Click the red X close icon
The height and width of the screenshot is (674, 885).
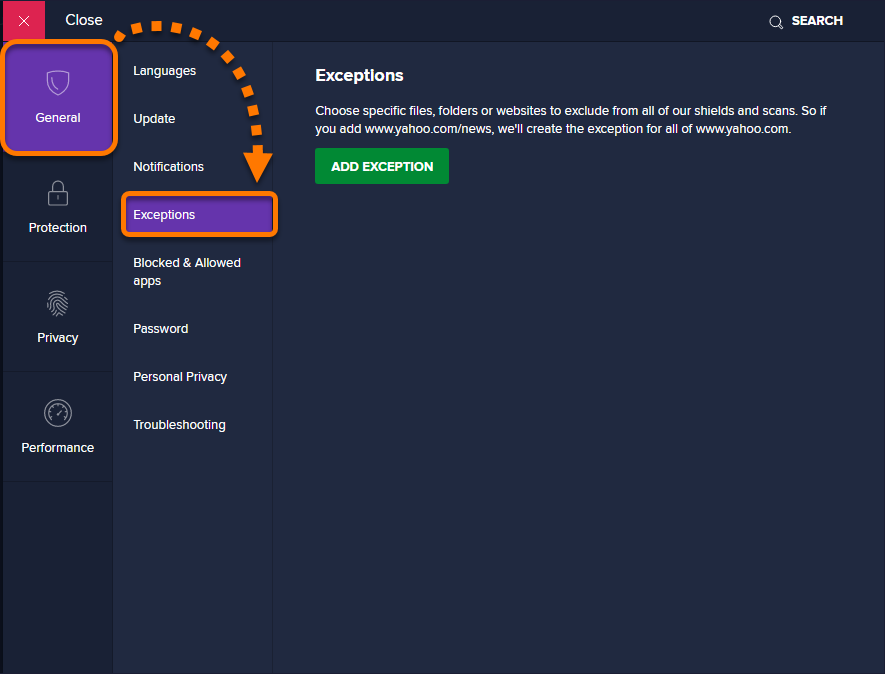point(24,21)
